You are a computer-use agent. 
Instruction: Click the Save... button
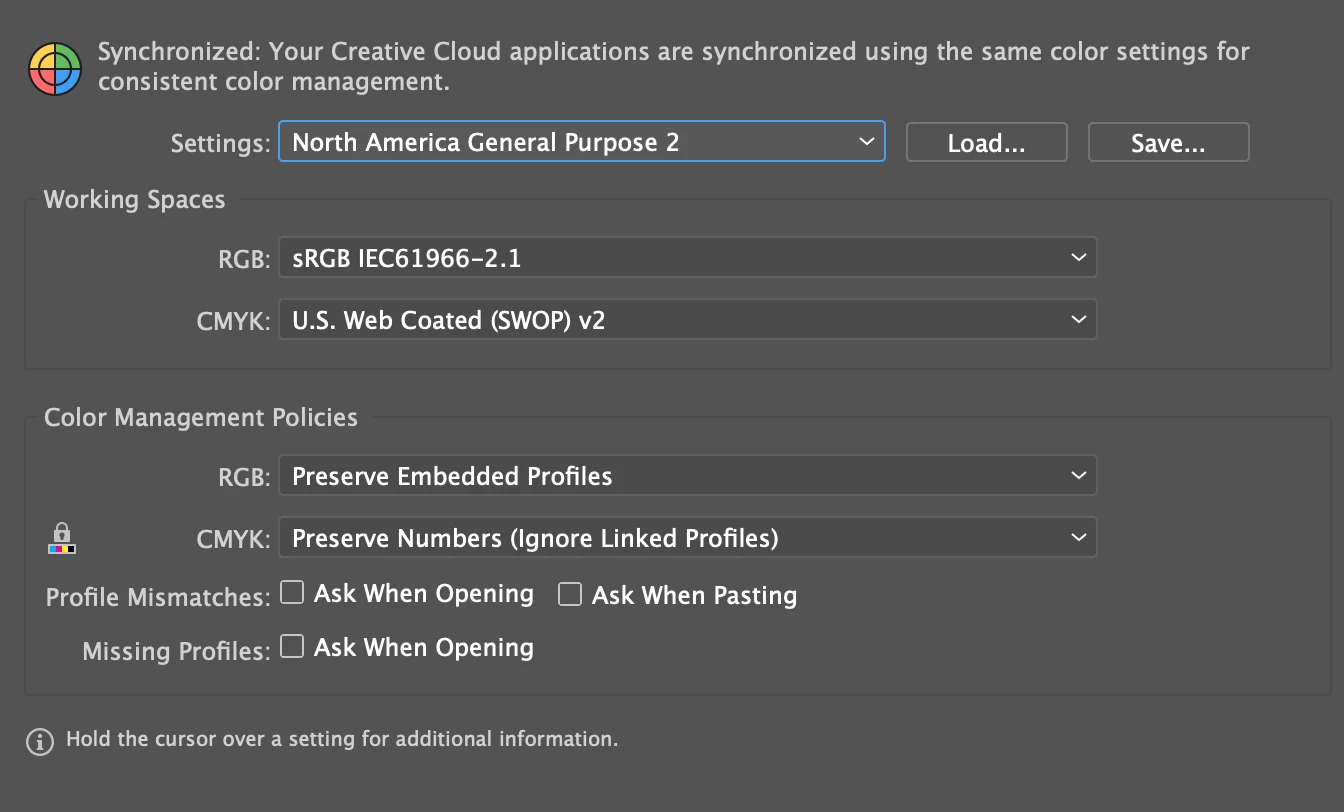click(x=1168, y=142)
